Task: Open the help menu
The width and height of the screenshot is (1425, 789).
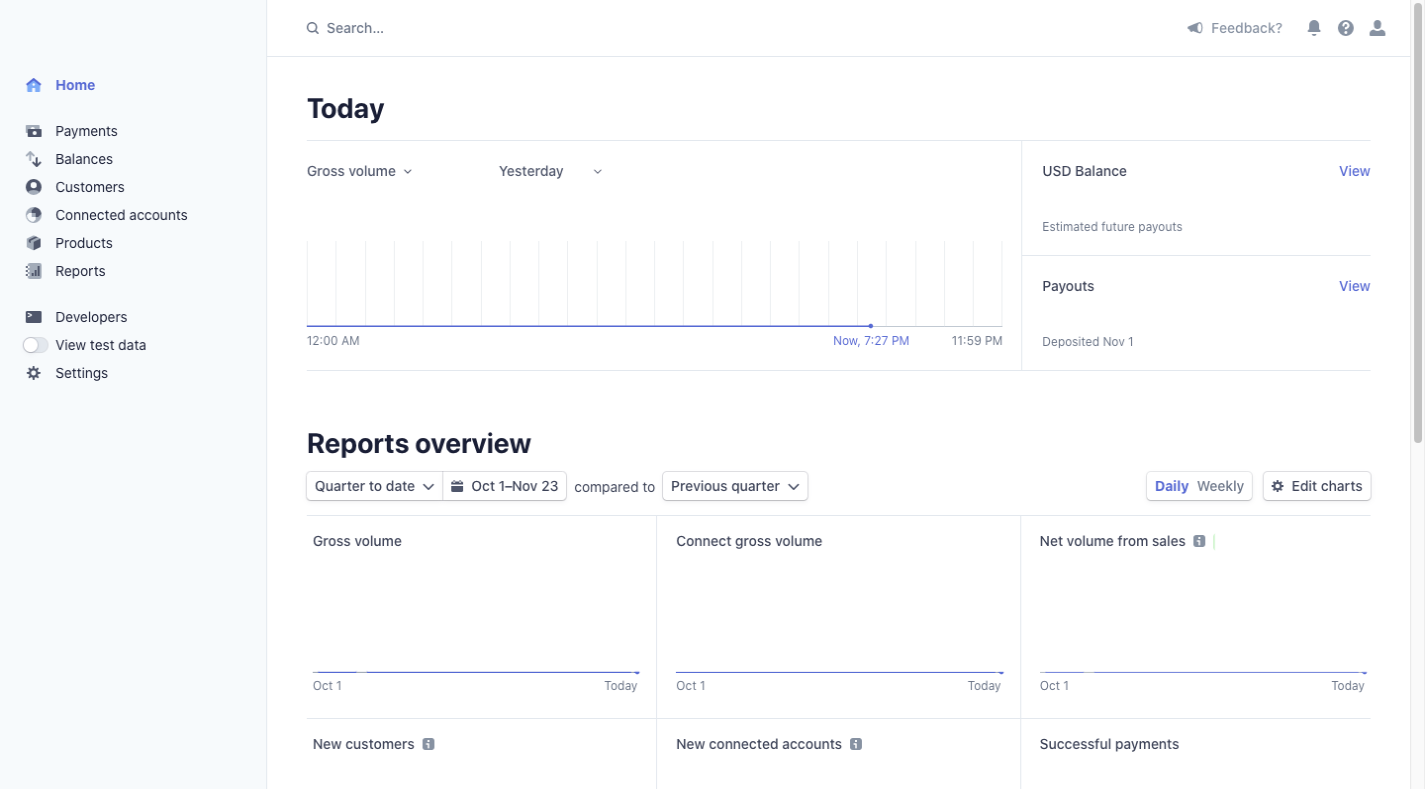Action: click(1345, 27)
